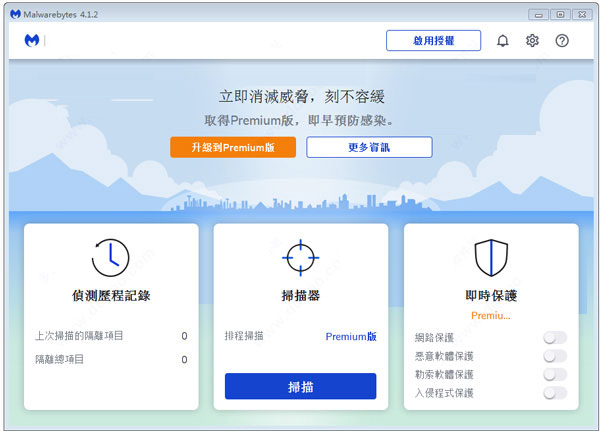
Task: Click the Premium版 link beside 排程掃描
Action: [x=351, y=336]
